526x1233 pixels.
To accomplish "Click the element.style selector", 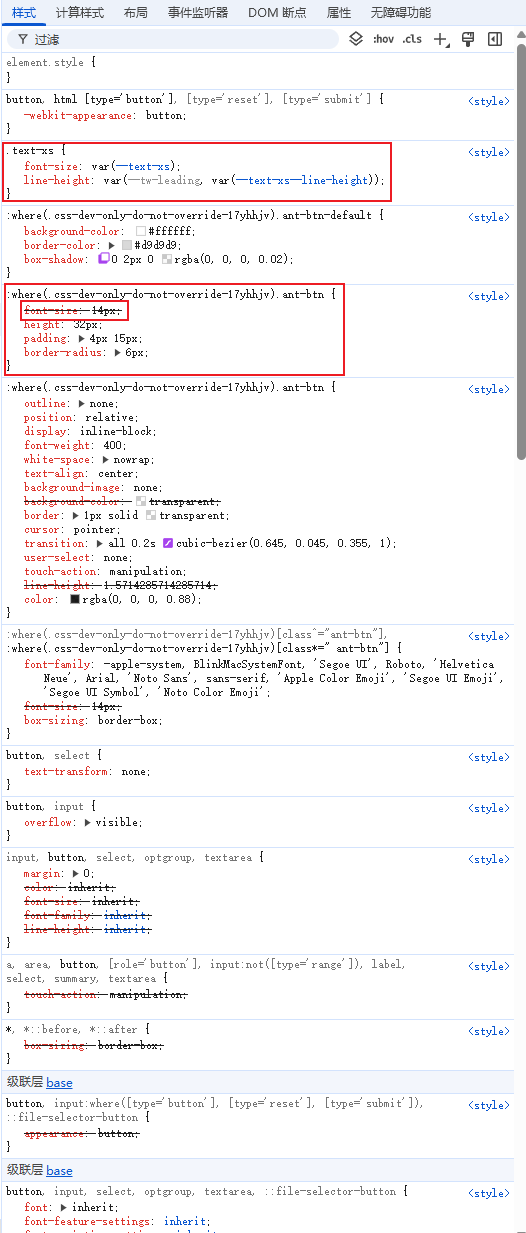I will pos(47,62).
